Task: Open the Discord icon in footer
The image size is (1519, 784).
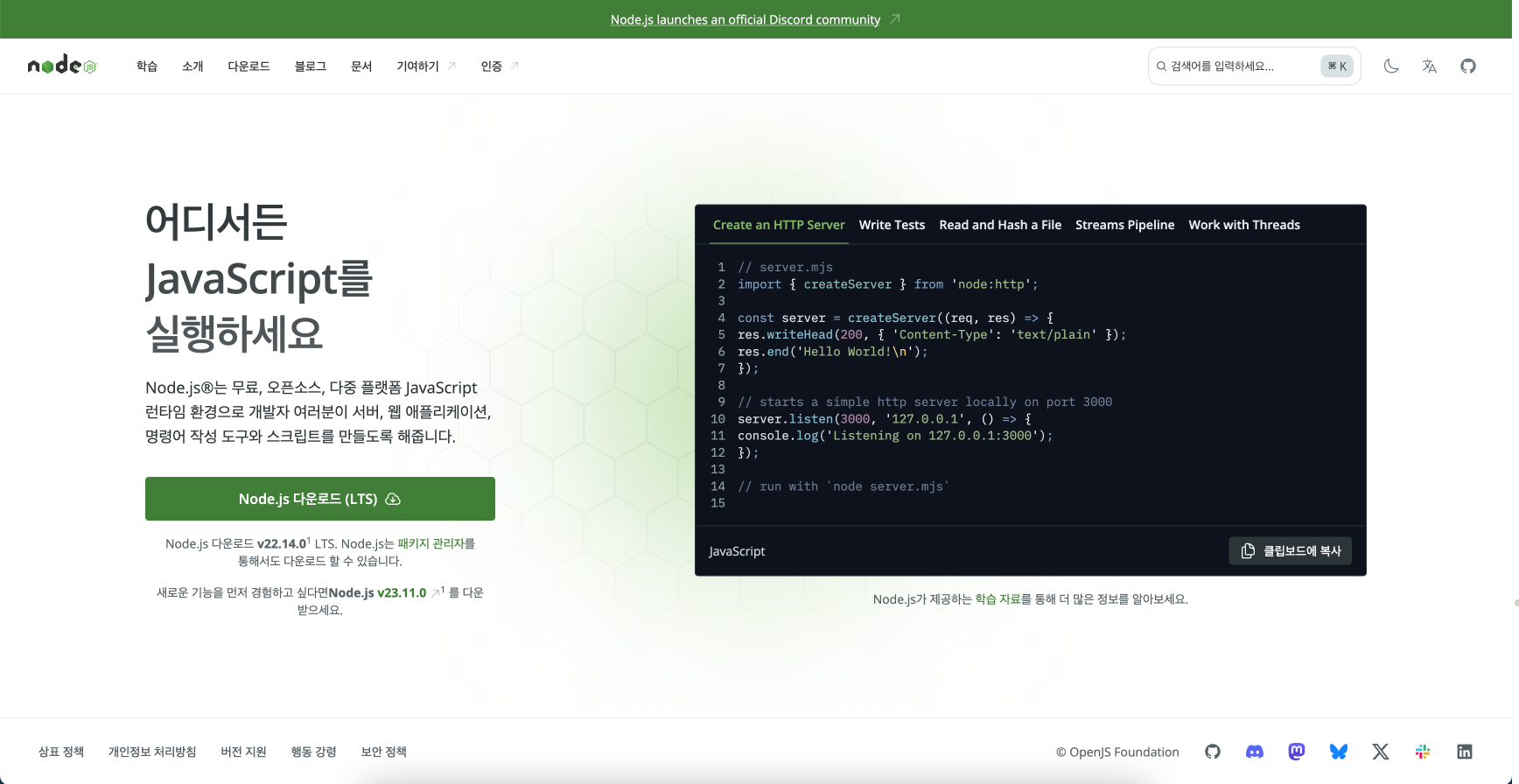Action: [1255, 752]
